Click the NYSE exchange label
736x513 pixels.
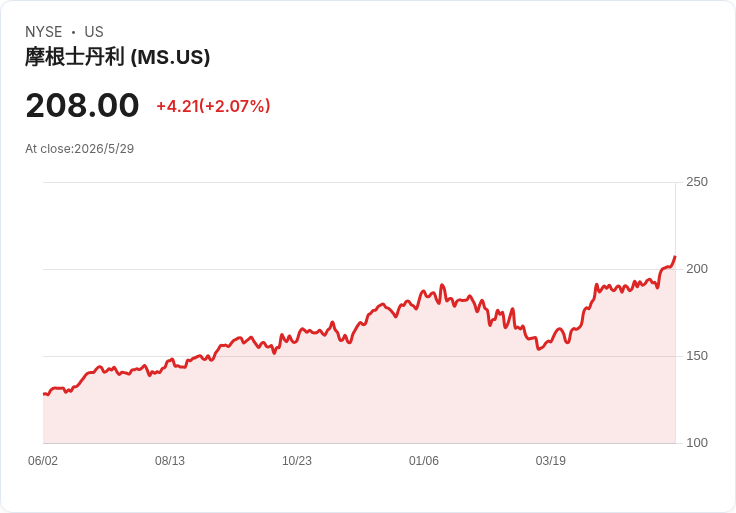coord(44,32)
